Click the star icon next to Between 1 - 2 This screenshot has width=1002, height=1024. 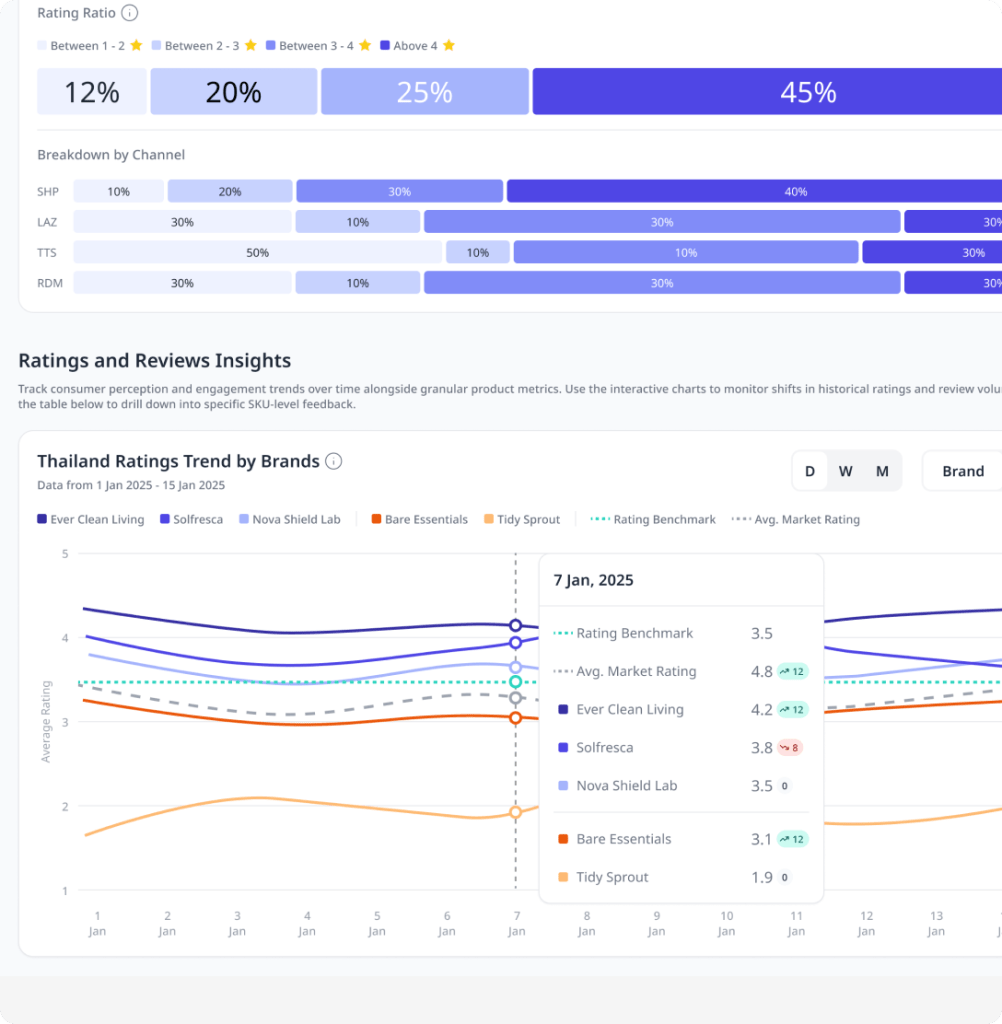[x=136, y=45]
